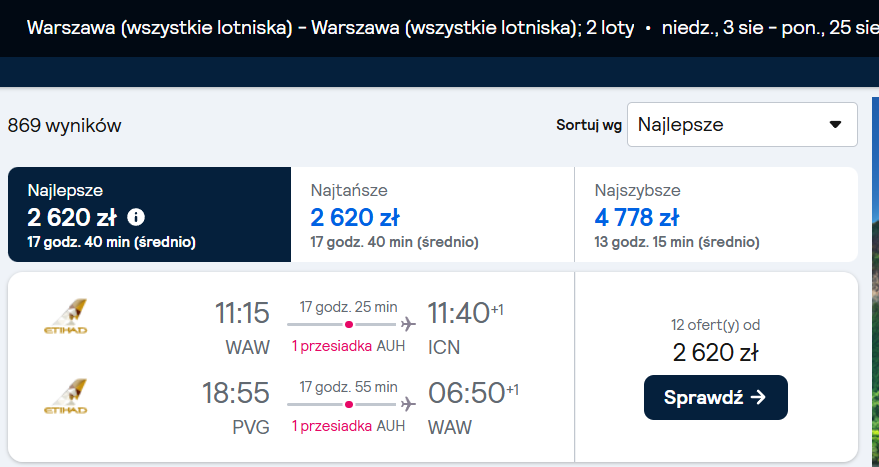Click the Sprawdź button

tap(716, 397)
